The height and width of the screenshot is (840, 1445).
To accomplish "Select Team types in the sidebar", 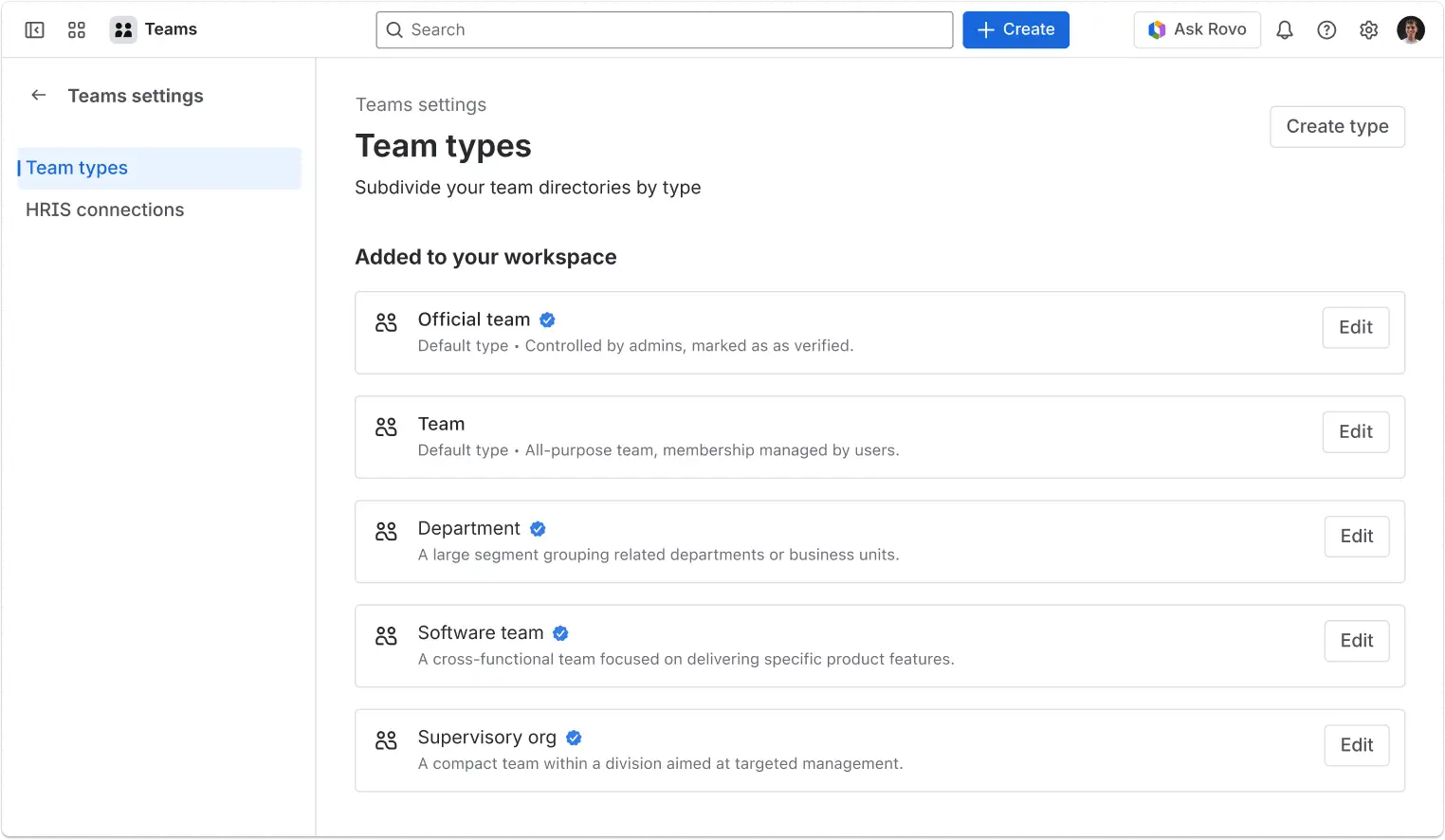I will click(77, 168).
